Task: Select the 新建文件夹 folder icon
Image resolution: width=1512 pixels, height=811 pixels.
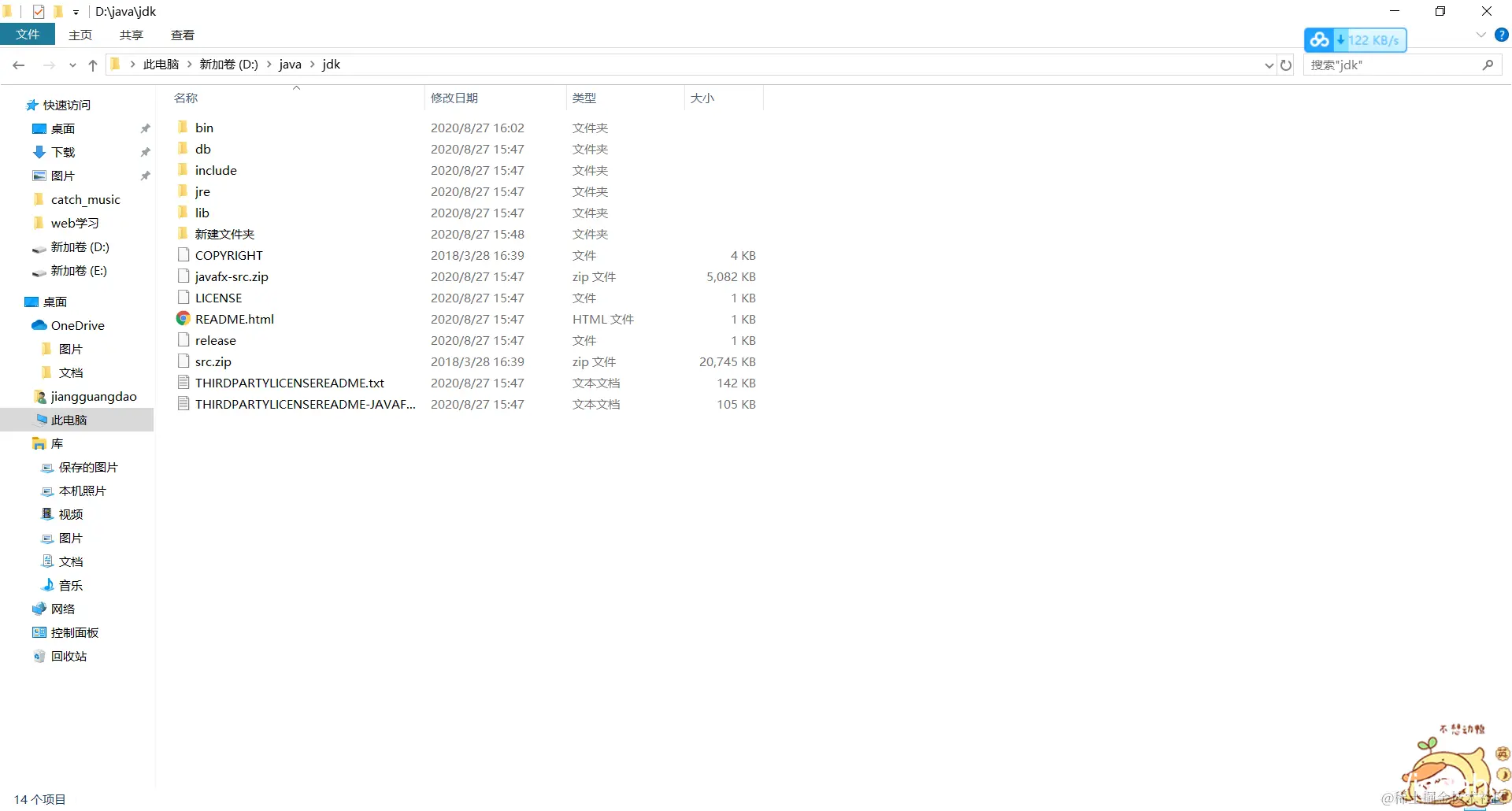Action: pyautogui.click(x=183, y=233)
